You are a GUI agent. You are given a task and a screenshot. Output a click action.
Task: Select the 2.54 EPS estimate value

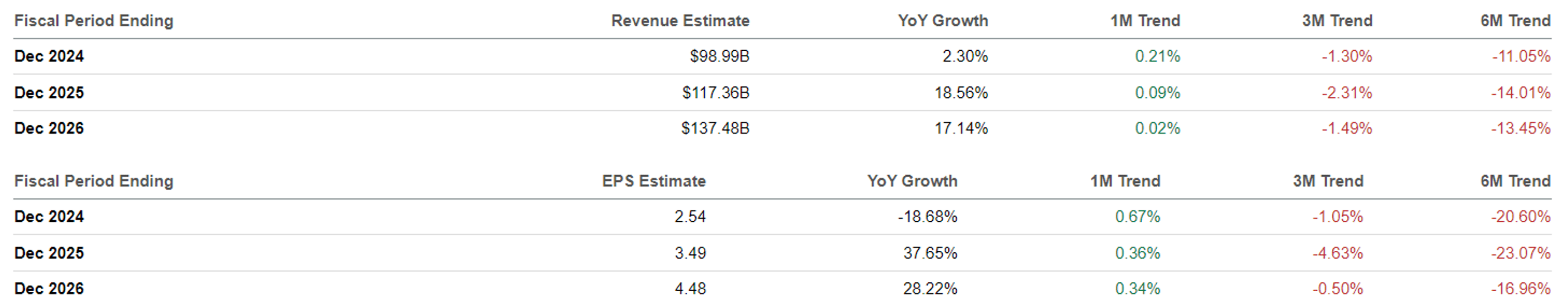click(690, 217)
